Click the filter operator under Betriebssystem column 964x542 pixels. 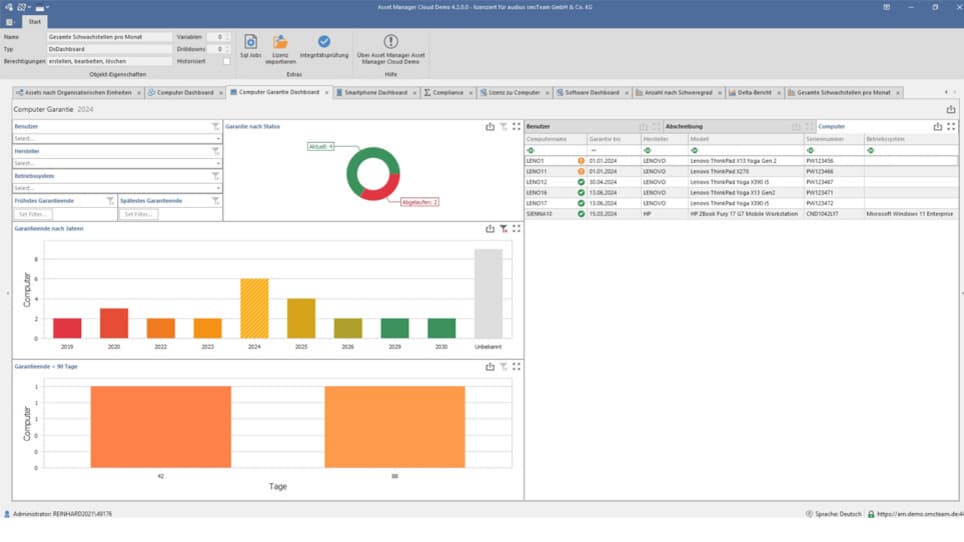[871, 151]
